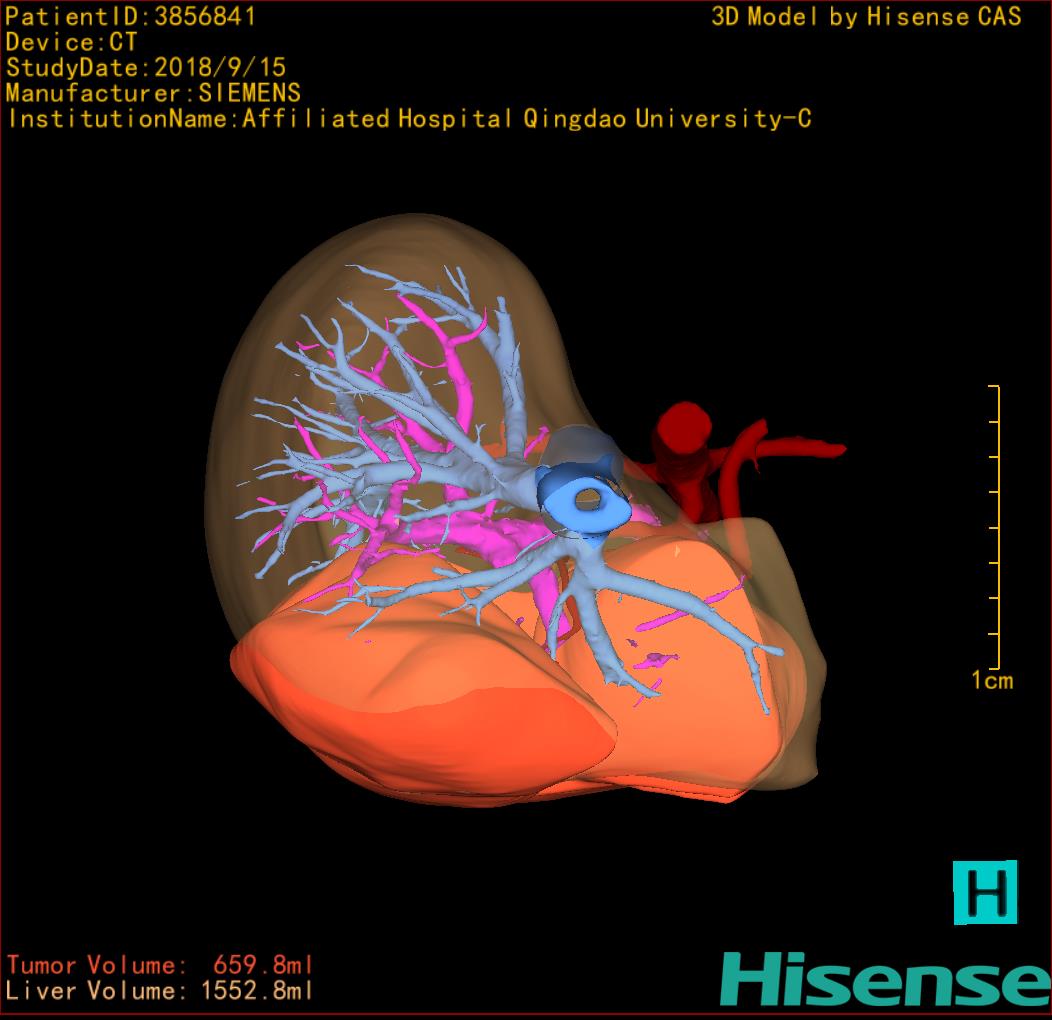
Task: Select the Manufacturer:SIEMENS label
Action: point(153,93)
